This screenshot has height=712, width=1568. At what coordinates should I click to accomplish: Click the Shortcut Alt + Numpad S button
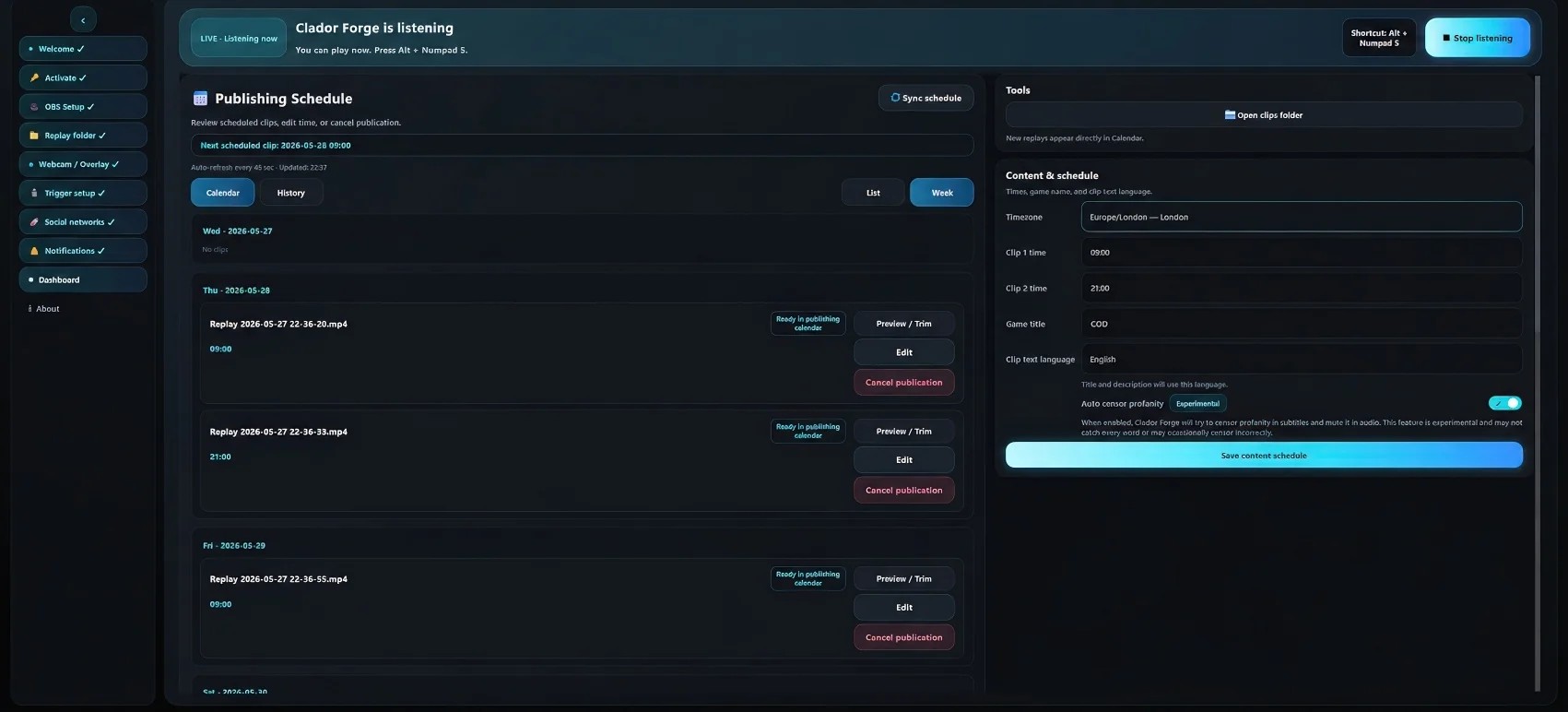pos(1379,38)
